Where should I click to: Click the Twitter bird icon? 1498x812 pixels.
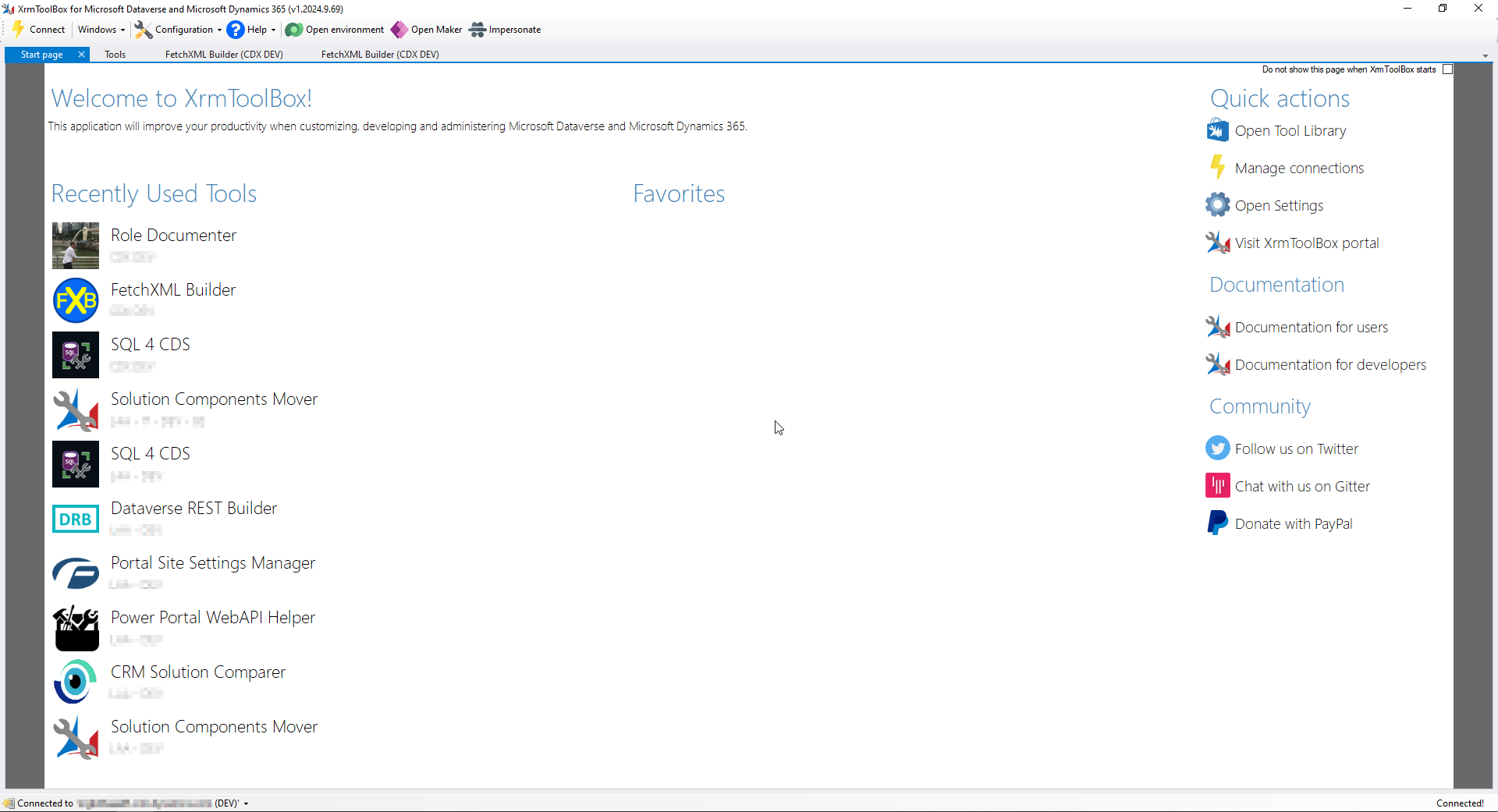1218,449
